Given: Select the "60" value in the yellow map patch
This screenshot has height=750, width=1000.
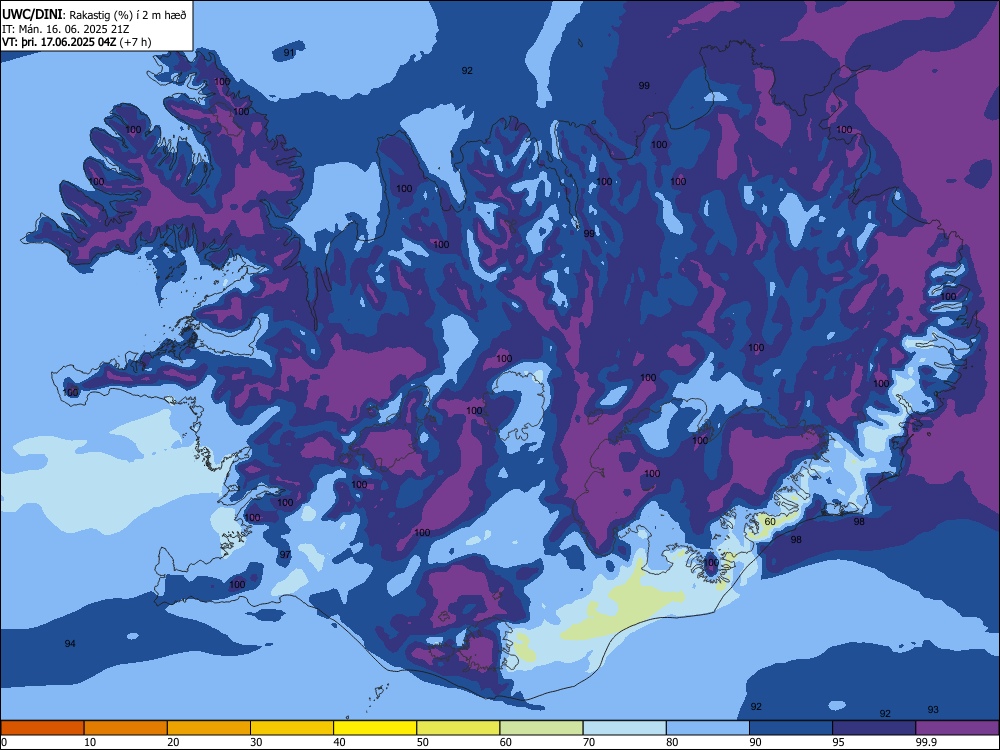Looking at the screenshot, I should point(770,521).
